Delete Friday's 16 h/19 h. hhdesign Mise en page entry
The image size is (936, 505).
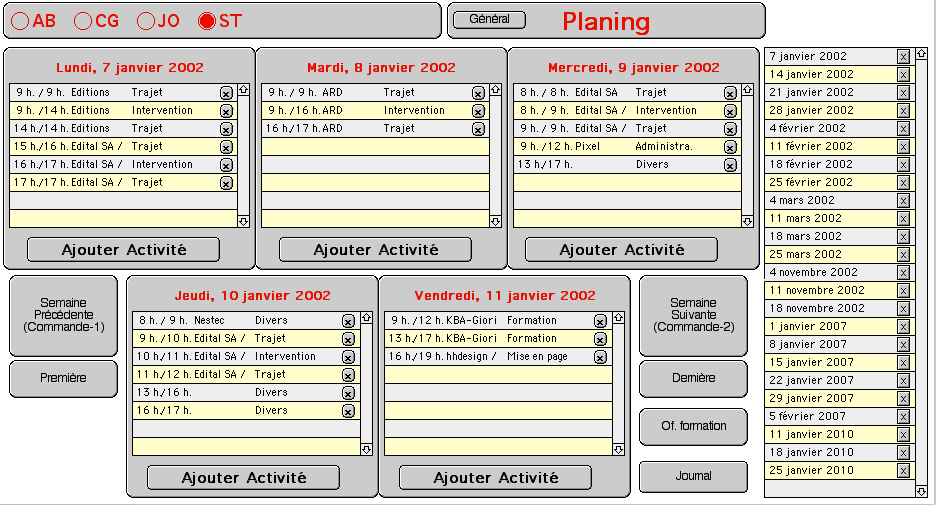pos(601,357)
